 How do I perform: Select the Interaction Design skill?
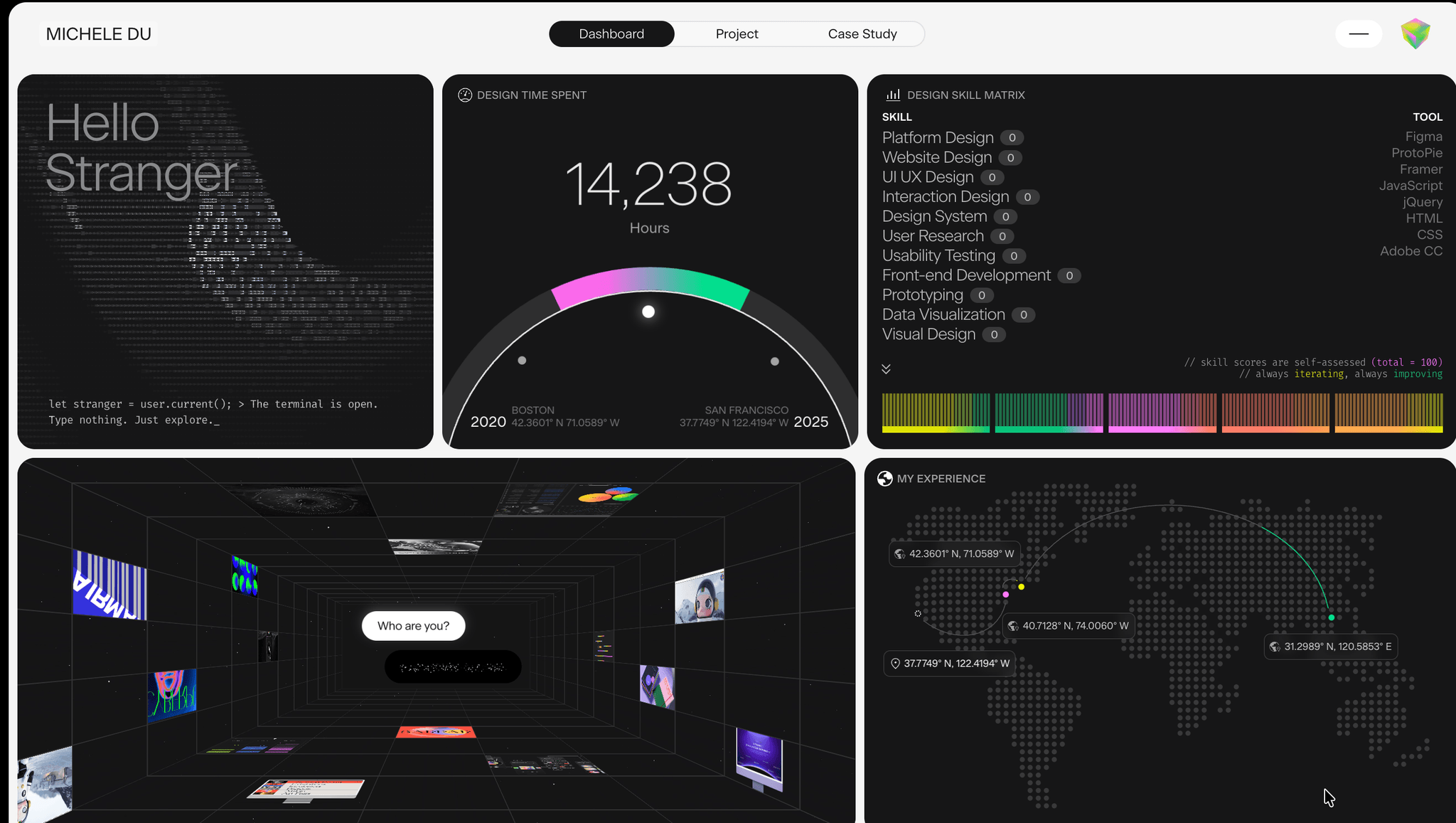pos(960,197)
